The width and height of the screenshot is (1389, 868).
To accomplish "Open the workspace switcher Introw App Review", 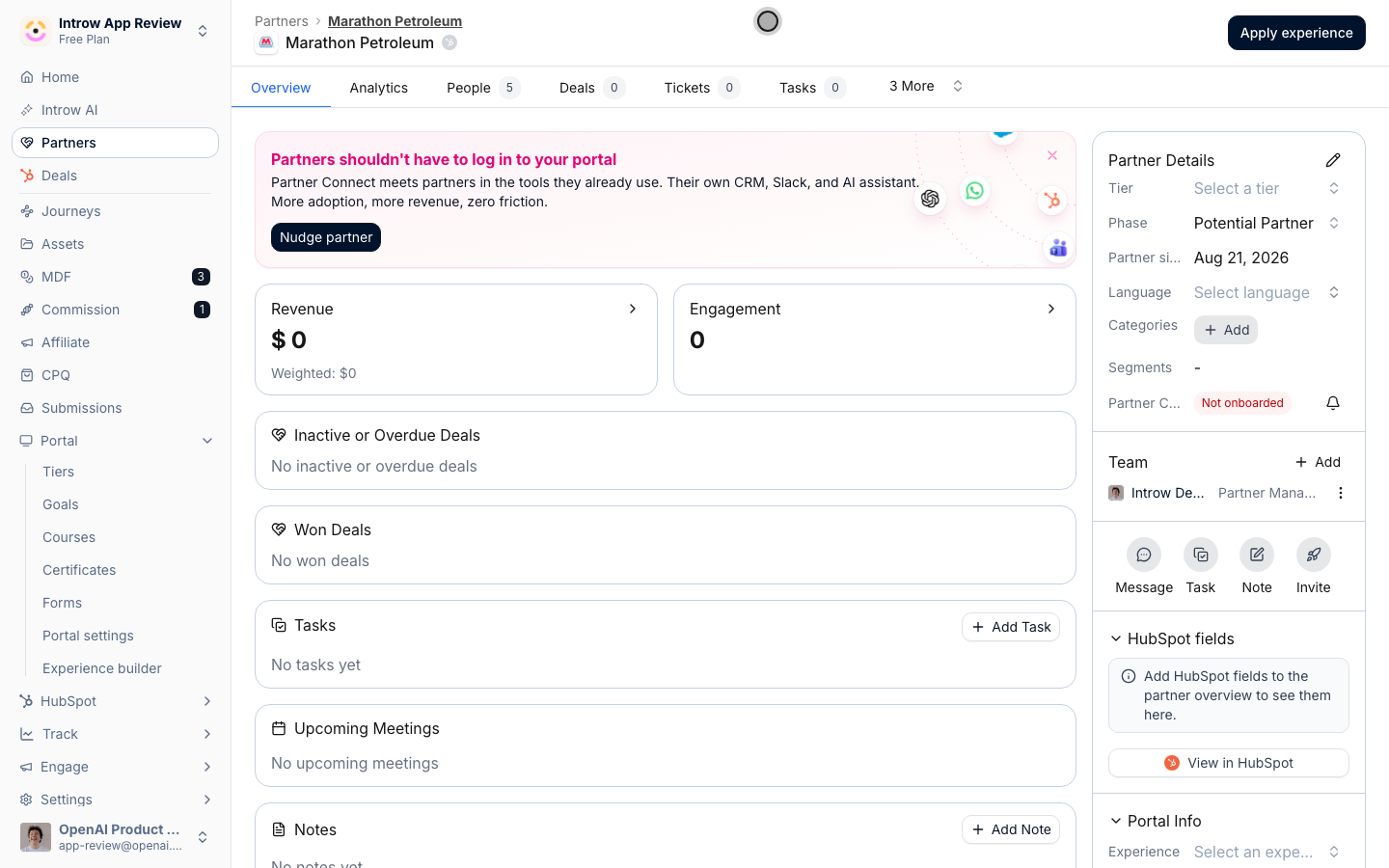I will pyautogui.click(x=115, y=31).
